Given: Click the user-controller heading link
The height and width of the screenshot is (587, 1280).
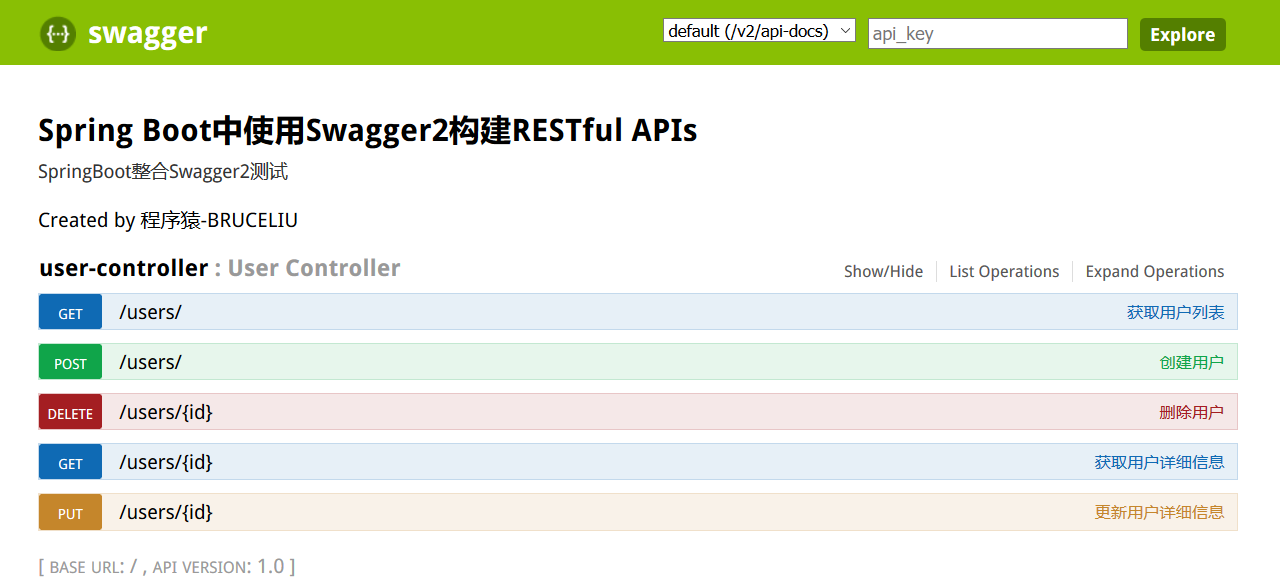Looking at the screenshot, I should click(x=123, y=268).
